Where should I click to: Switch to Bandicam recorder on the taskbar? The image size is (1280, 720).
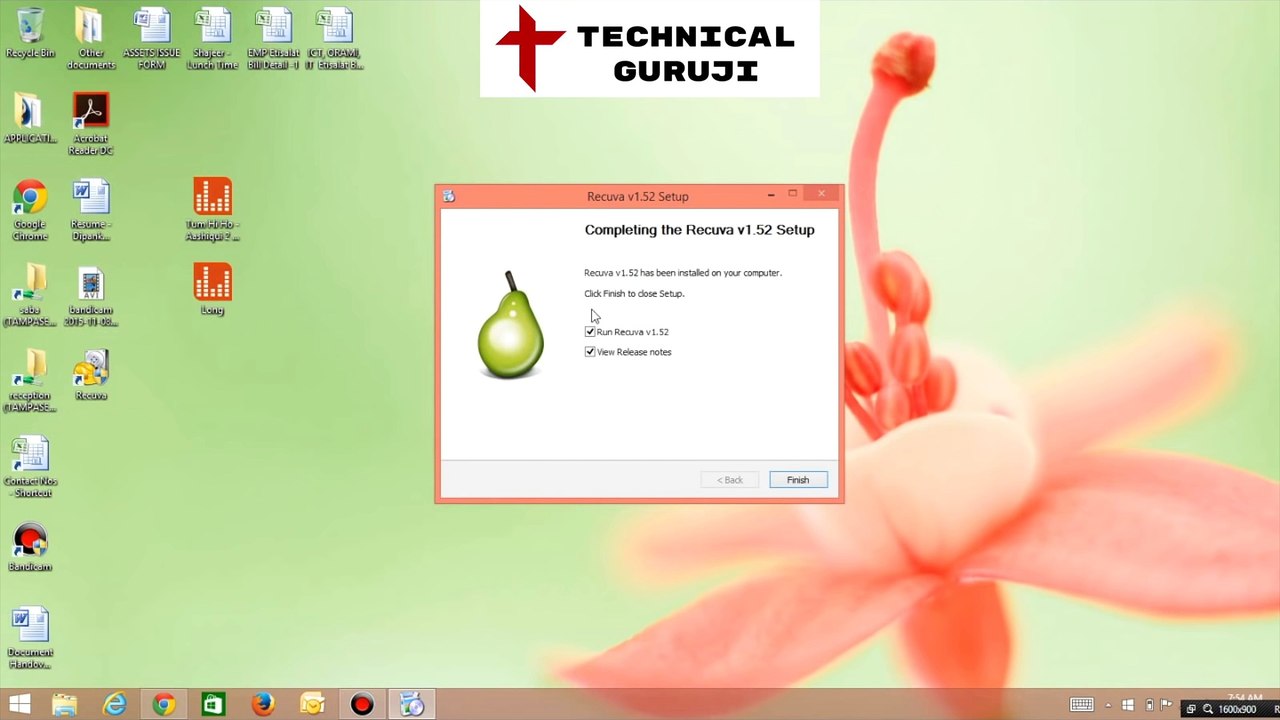[362, 705]
